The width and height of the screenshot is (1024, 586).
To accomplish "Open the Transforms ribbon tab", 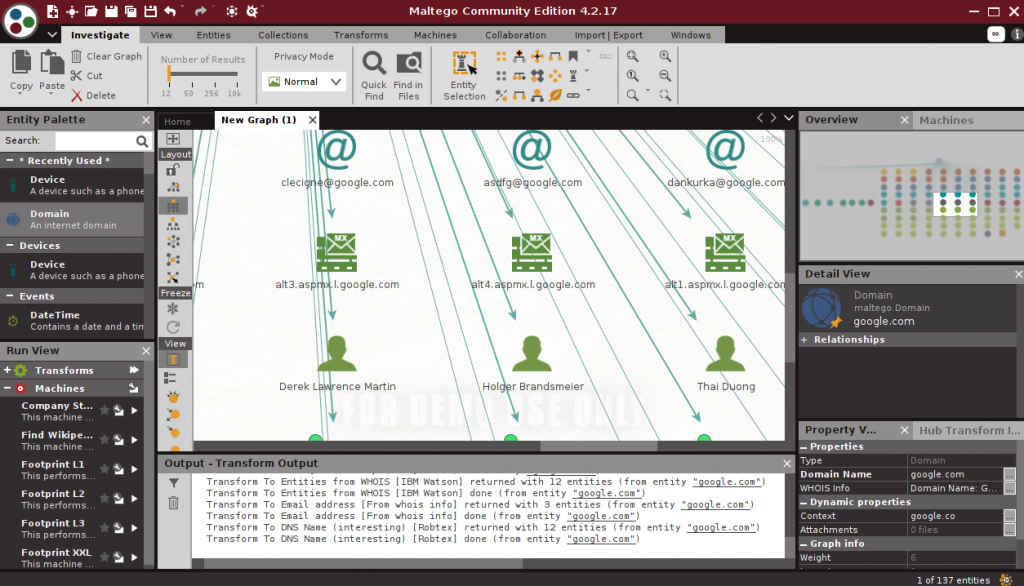I will point(360,35).
